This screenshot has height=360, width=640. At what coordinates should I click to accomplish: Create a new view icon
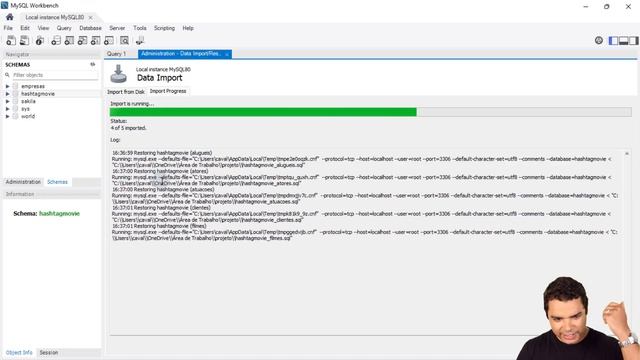(x=82, y=40)
